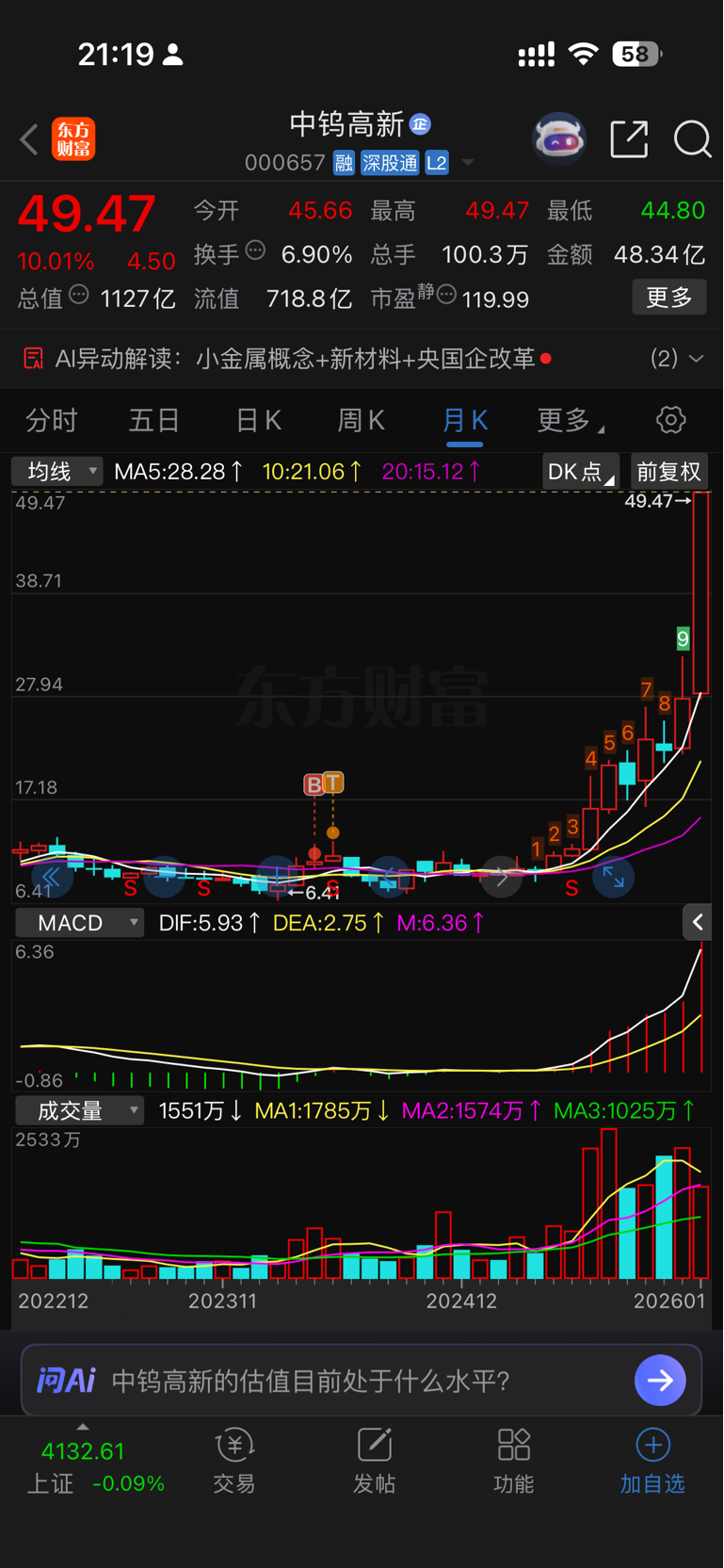Collapse side panel arrow beside MACD
The width and height of the screenshot is (724, 1568).
(697, 923)
